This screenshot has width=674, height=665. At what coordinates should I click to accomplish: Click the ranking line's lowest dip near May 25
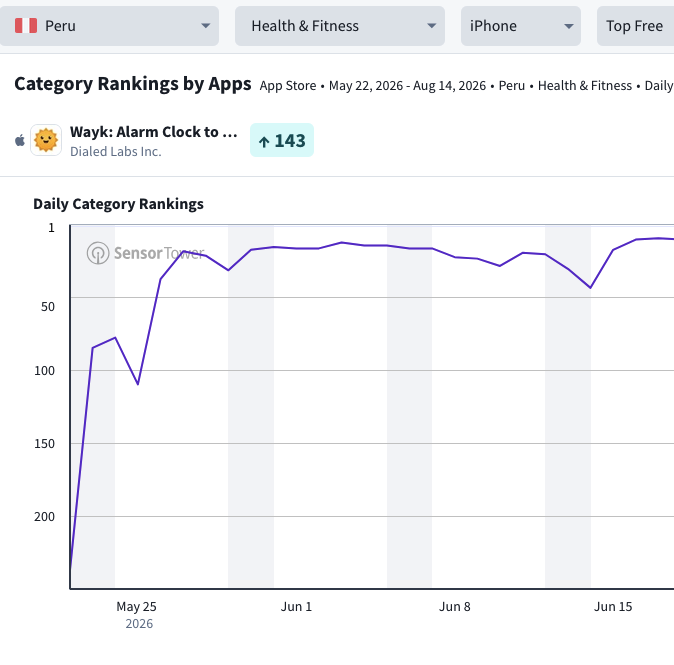click(138, 384)
